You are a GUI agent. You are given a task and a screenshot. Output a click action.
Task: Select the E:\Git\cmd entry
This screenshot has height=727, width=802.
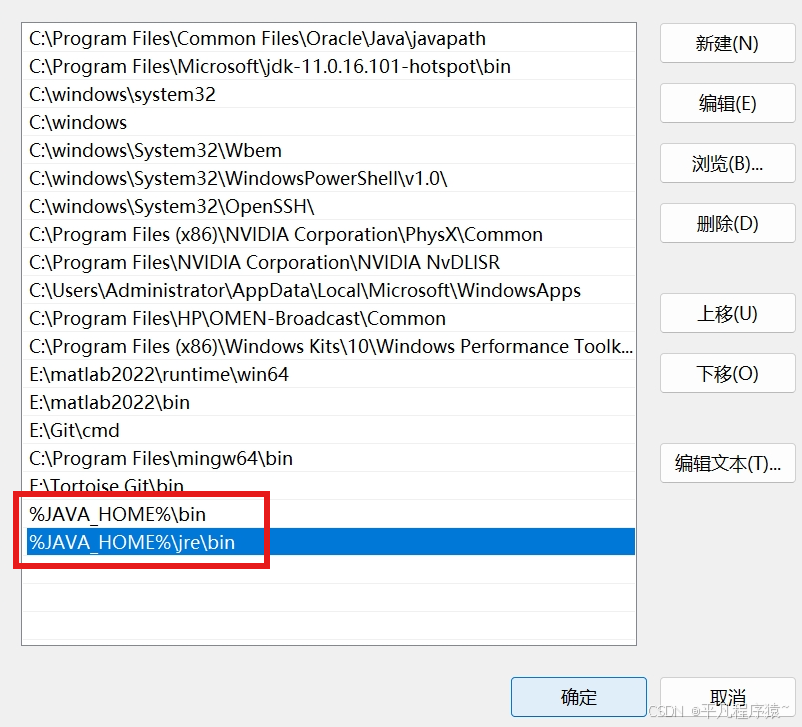[80, 430]
